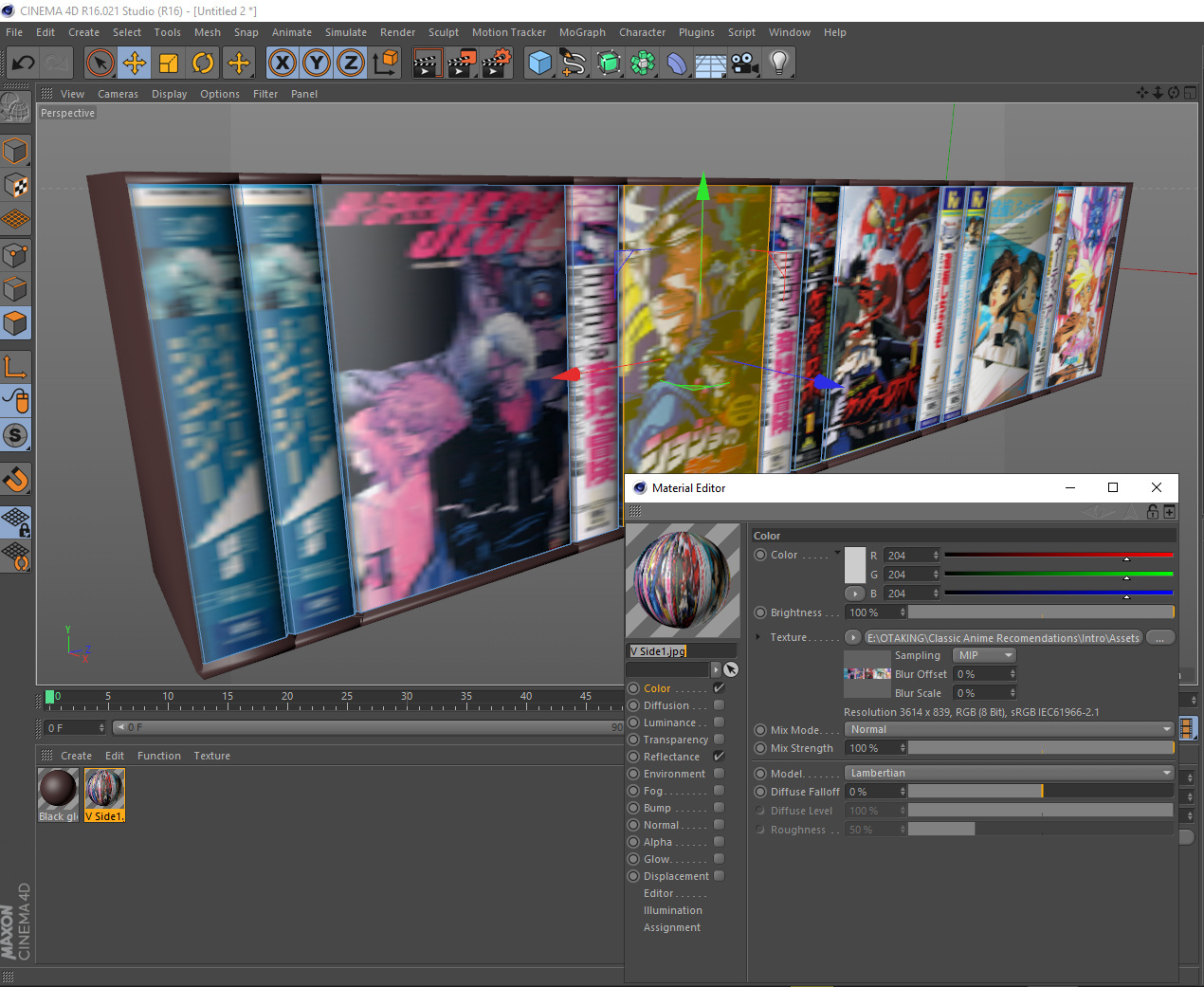This screenshot has width=1204, height=987.
Task: Enable the Luminance channel checkbox
Action: pyautogui.click(x=719, y=722)
